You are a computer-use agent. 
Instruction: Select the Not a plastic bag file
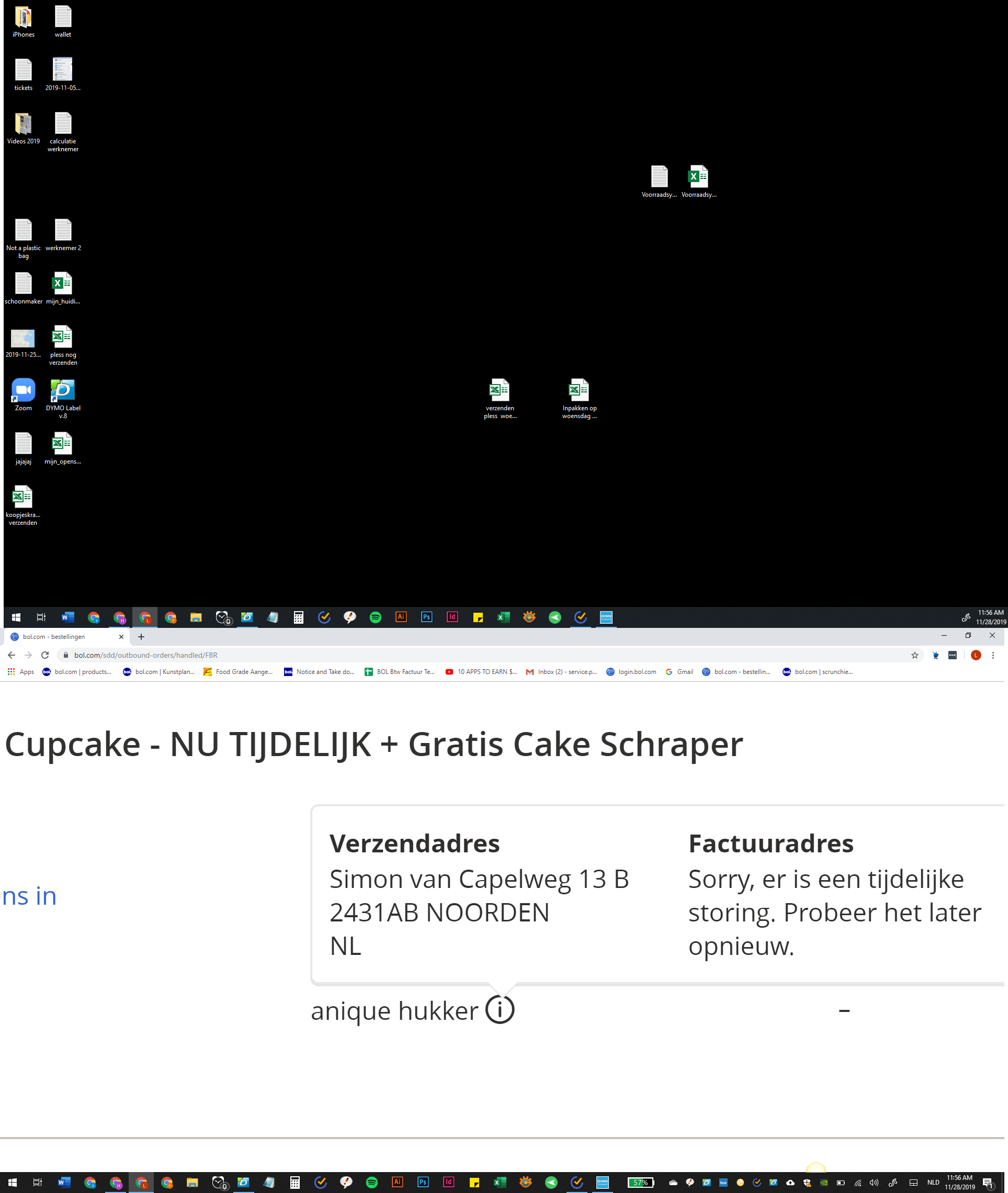(24, 239)
